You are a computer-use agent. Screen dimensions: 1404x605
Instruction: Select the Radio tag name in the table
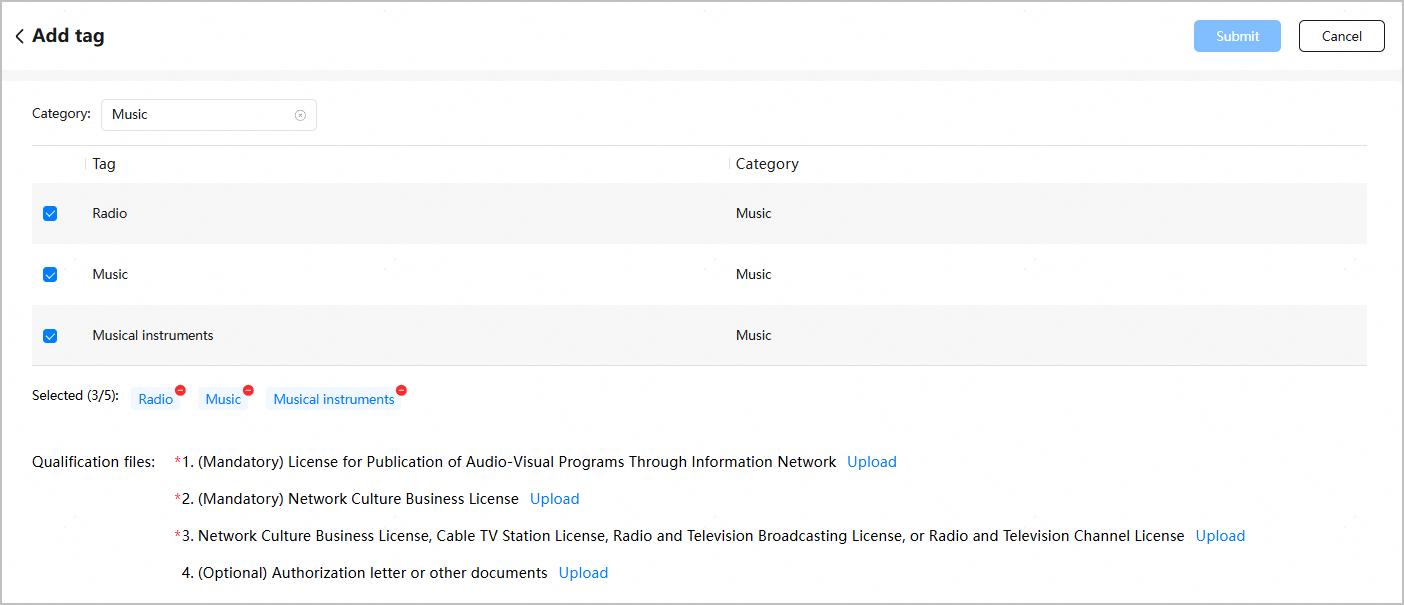tap(110, 213)
